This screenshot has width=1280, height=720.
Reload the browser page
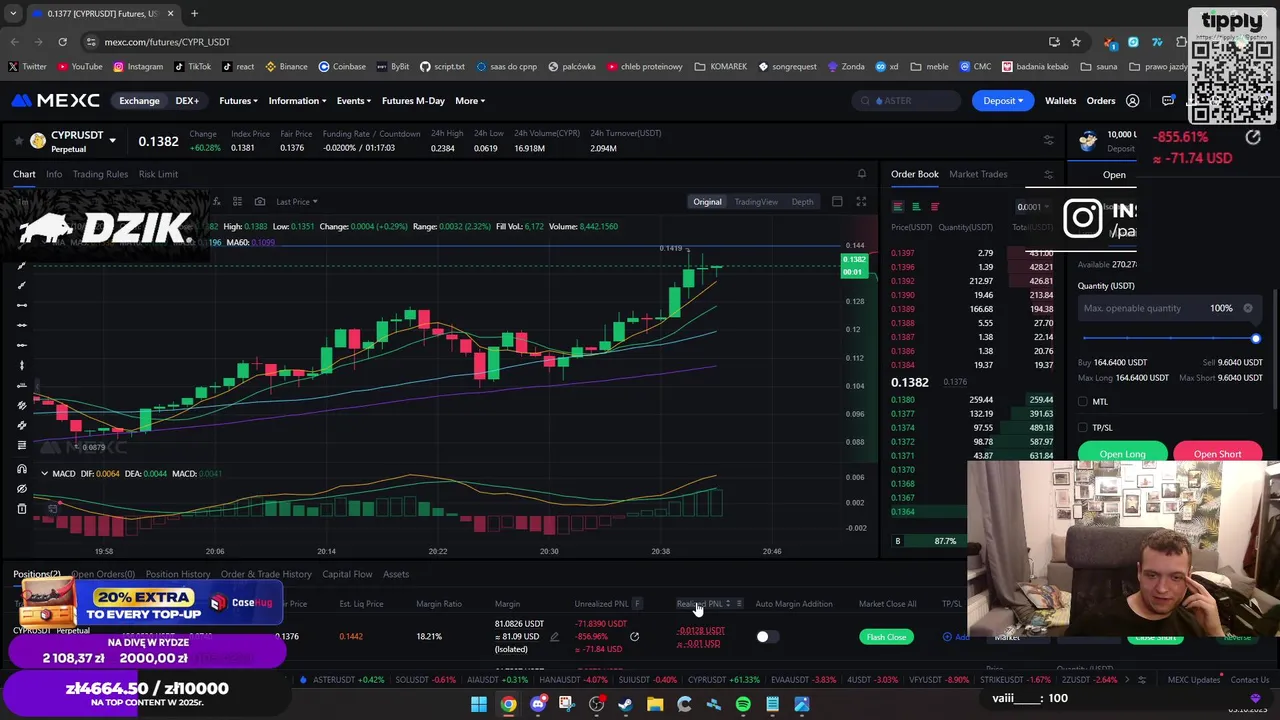(62, 42)
